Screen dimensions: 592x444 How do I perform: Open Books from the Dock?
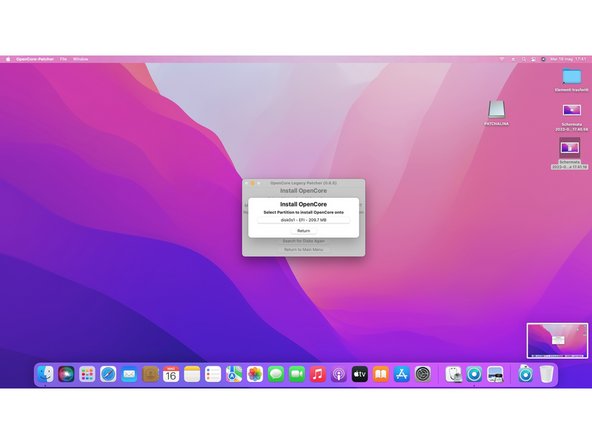click(x=381, y=375)
